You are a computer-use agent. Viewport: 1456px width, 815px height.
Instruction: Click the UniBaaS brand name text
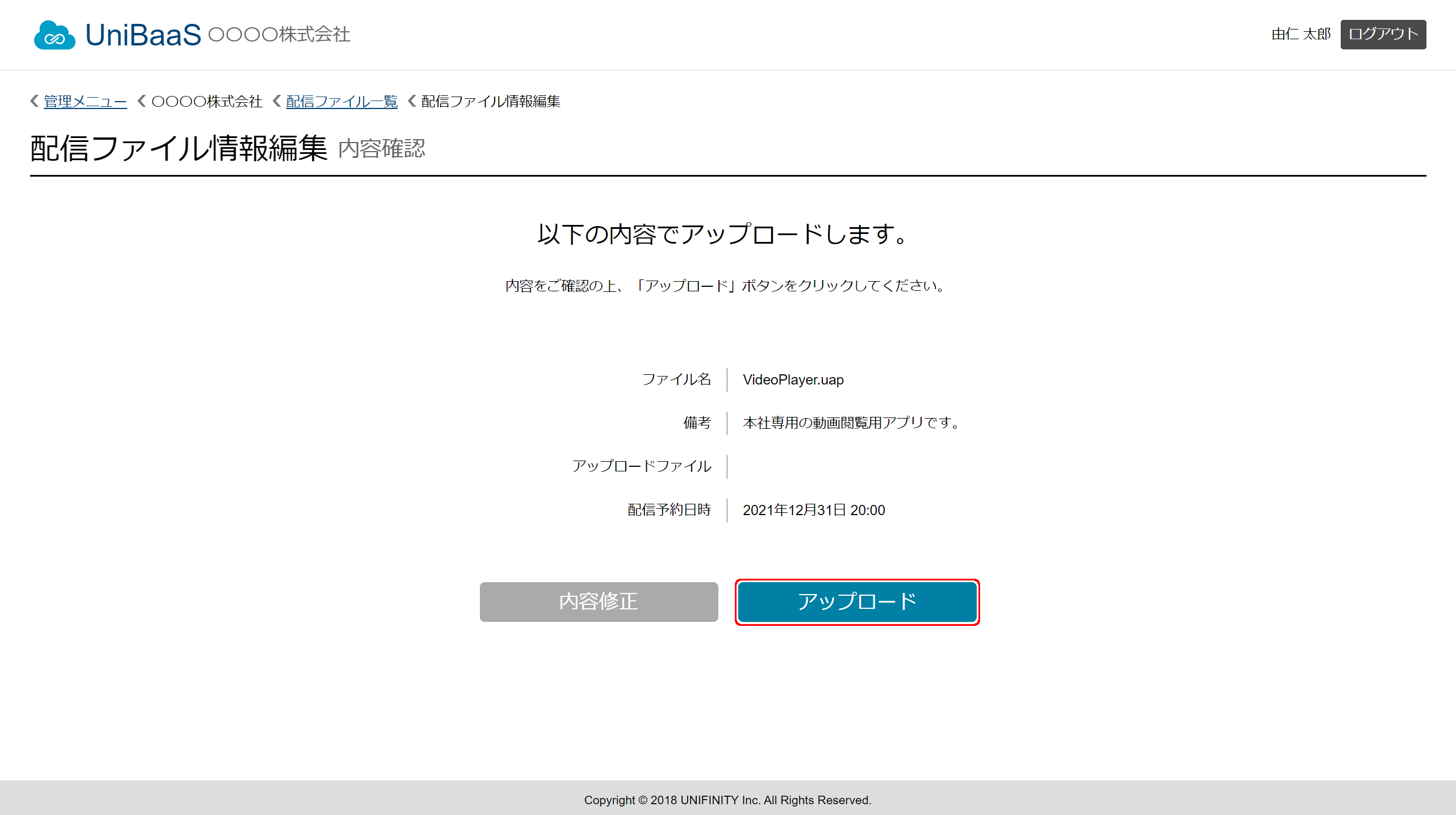pos(143,35)
